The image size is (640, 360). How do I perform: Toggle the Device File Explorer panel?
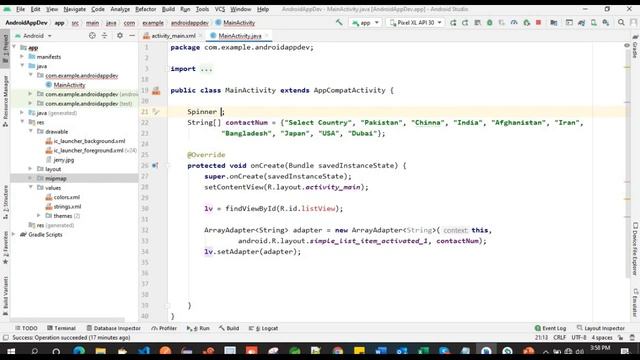(635, 249)
